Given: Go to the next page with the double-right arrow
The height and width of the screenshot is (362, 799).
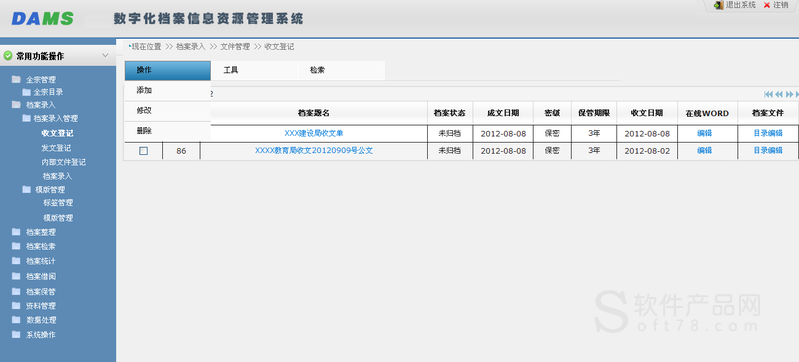Looking at the screenshot, I should click(x=789, y=94).
